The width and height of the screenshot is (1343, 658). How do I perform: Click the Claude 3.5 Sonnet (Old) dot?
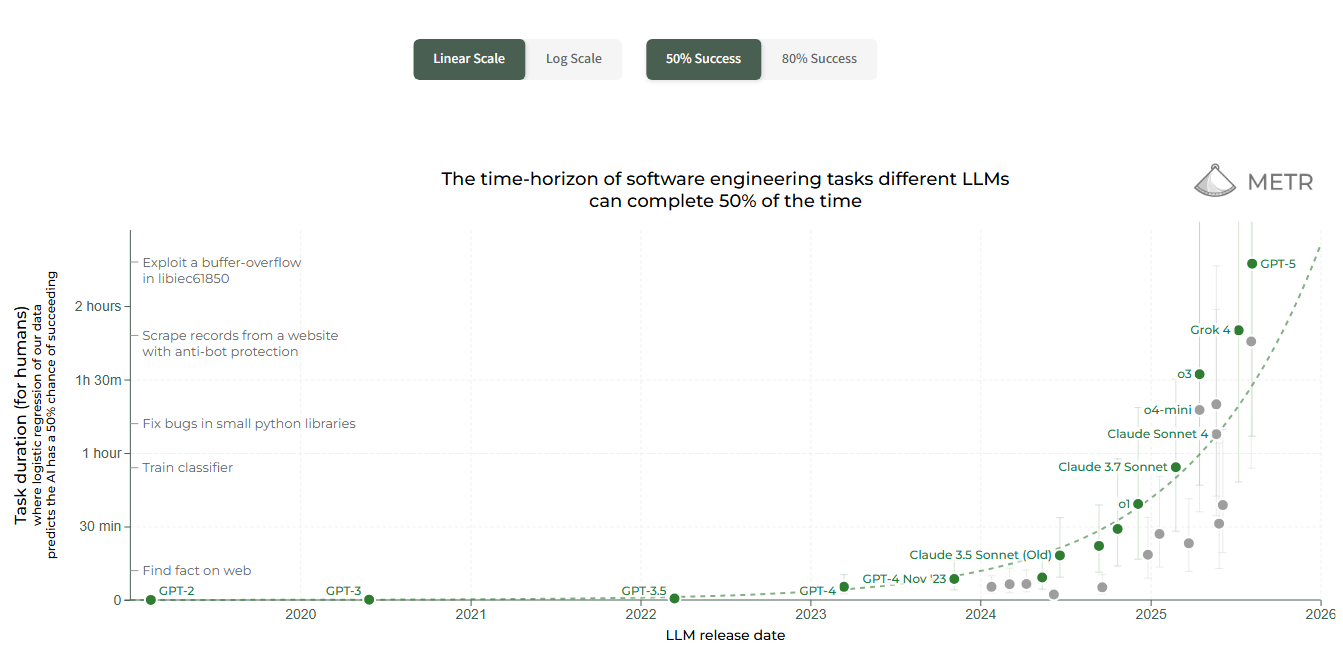[1060, 555]
